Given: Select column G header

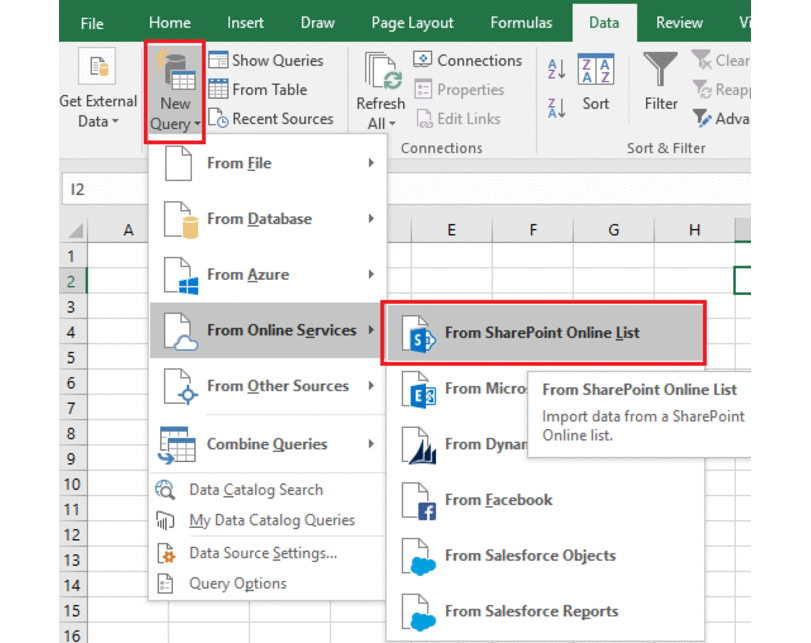Looking at the screenshot, I should (613, 230).
